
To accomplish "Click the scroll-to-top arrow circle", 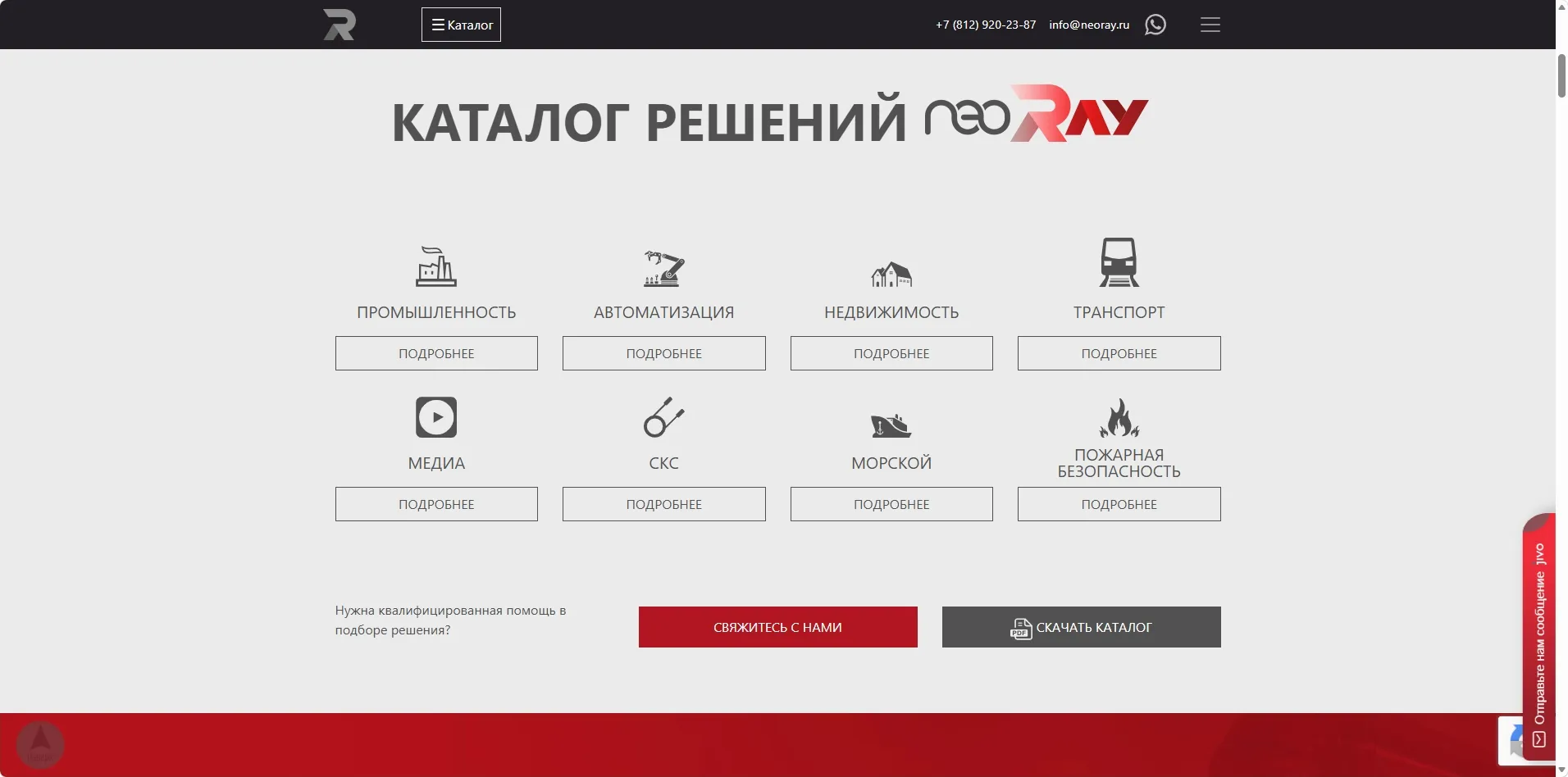I will click(40, 745).
